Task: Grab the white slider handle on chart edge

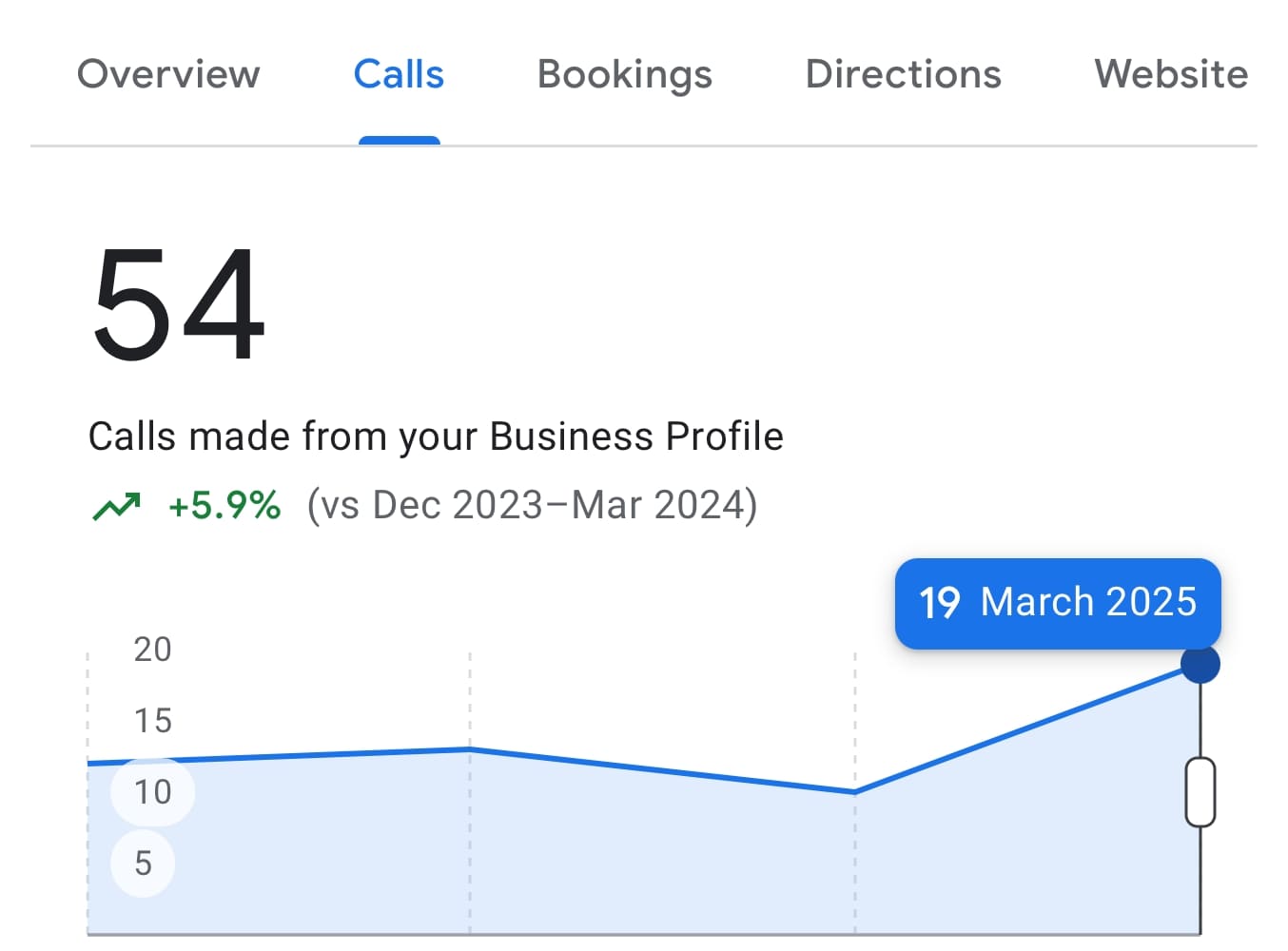Action: [1200, 792]
